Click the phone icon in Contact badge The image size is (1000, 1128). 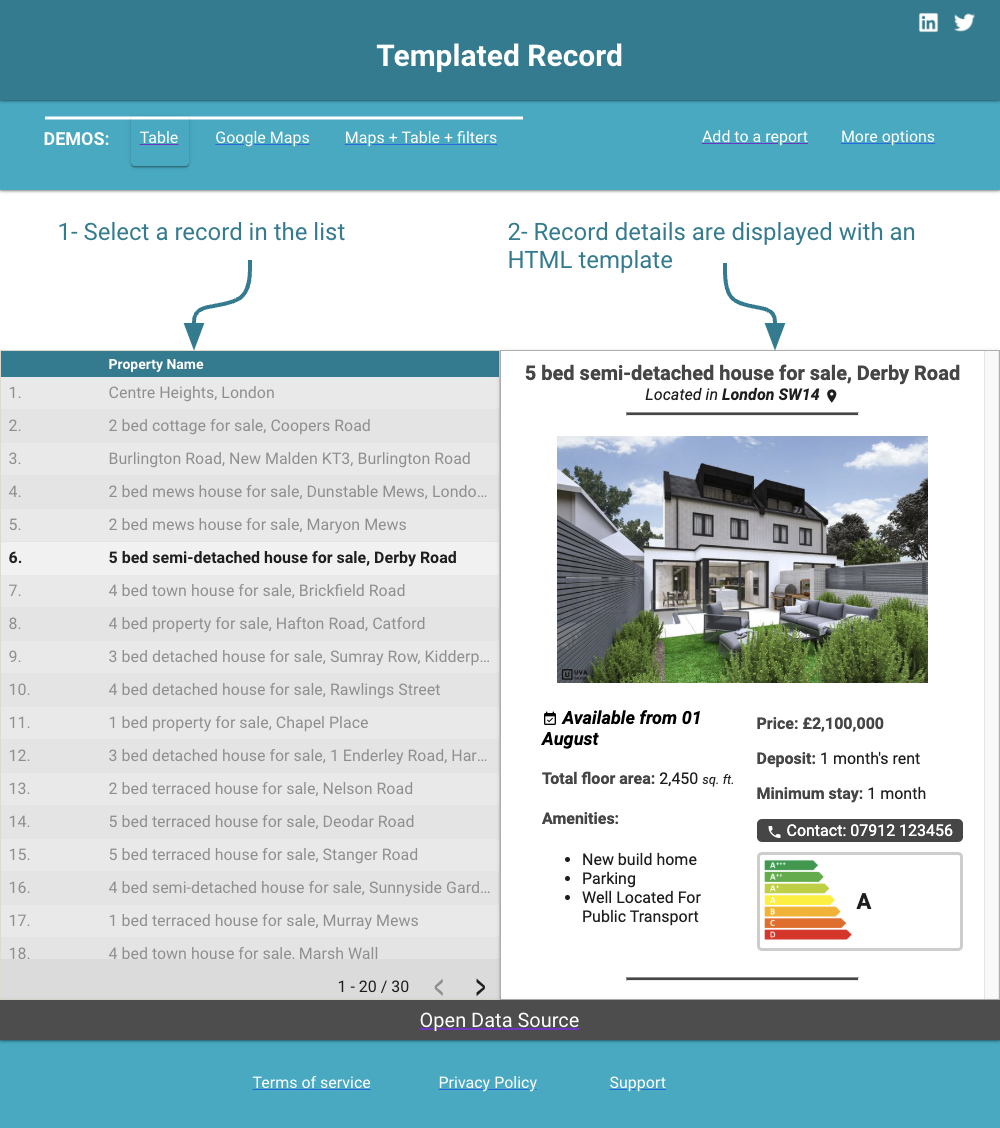tap(773, 831)
